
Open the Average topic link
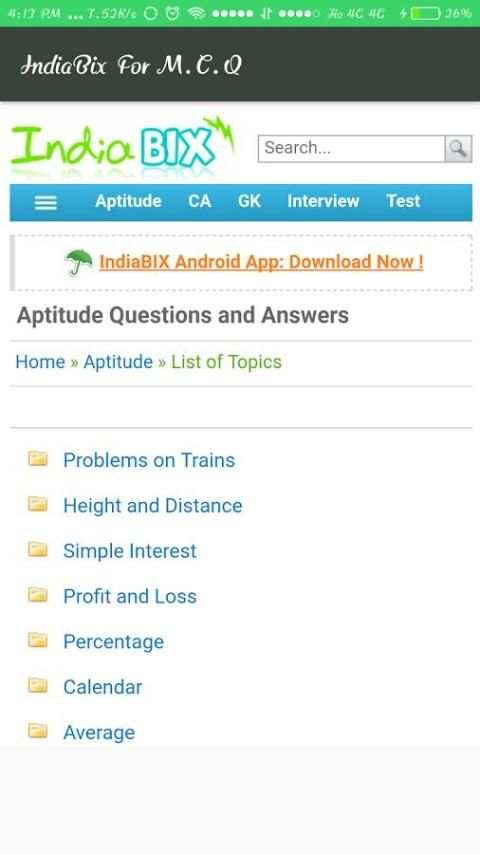pos(99,733)
